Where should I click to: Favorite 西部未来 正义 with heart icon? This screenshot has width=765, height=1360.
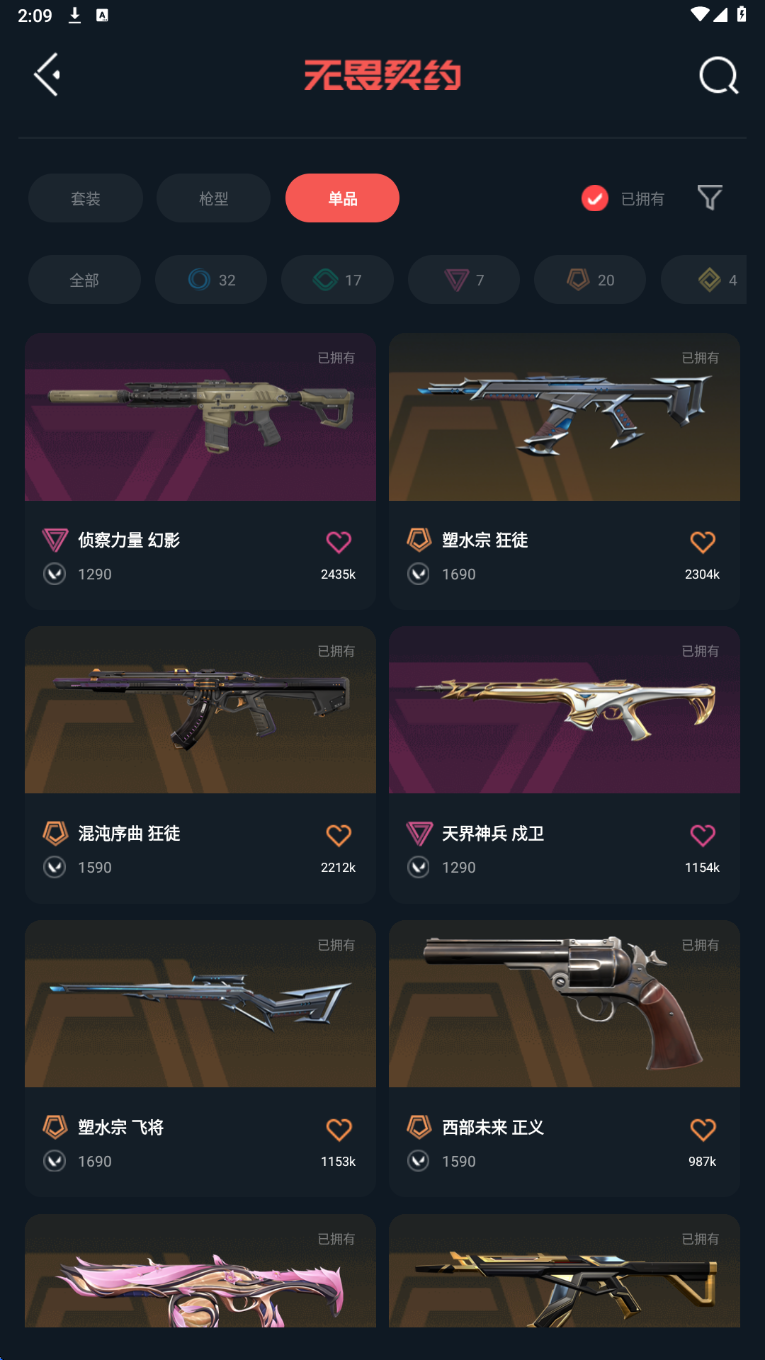click(x=703, y=1129)
